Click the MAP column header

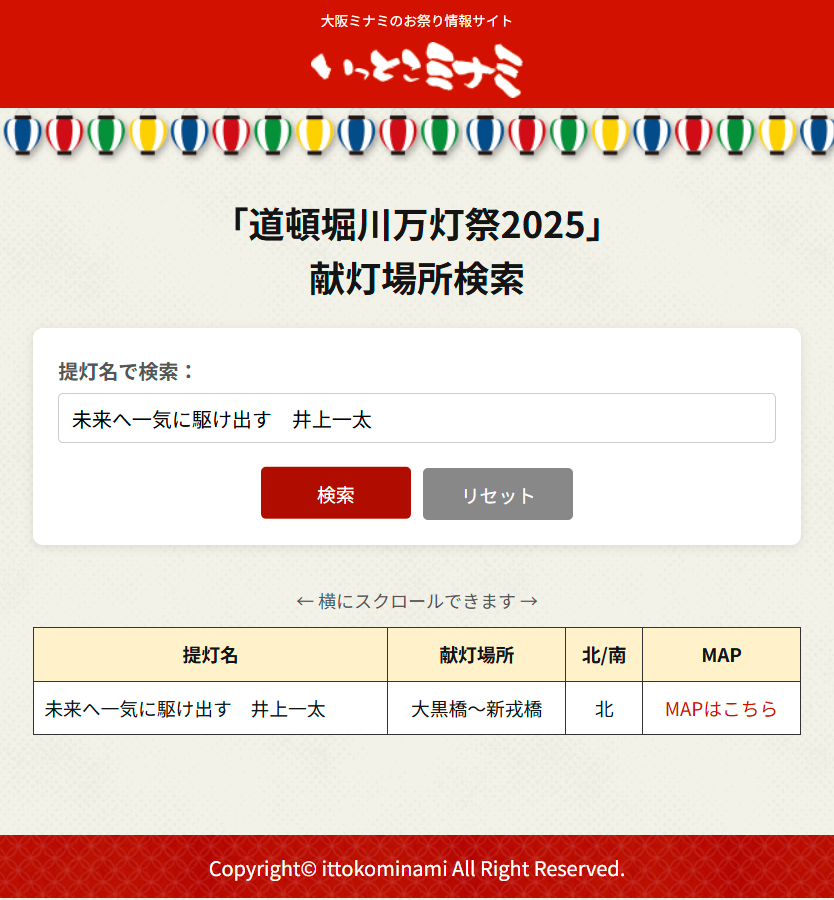point(721,655)
